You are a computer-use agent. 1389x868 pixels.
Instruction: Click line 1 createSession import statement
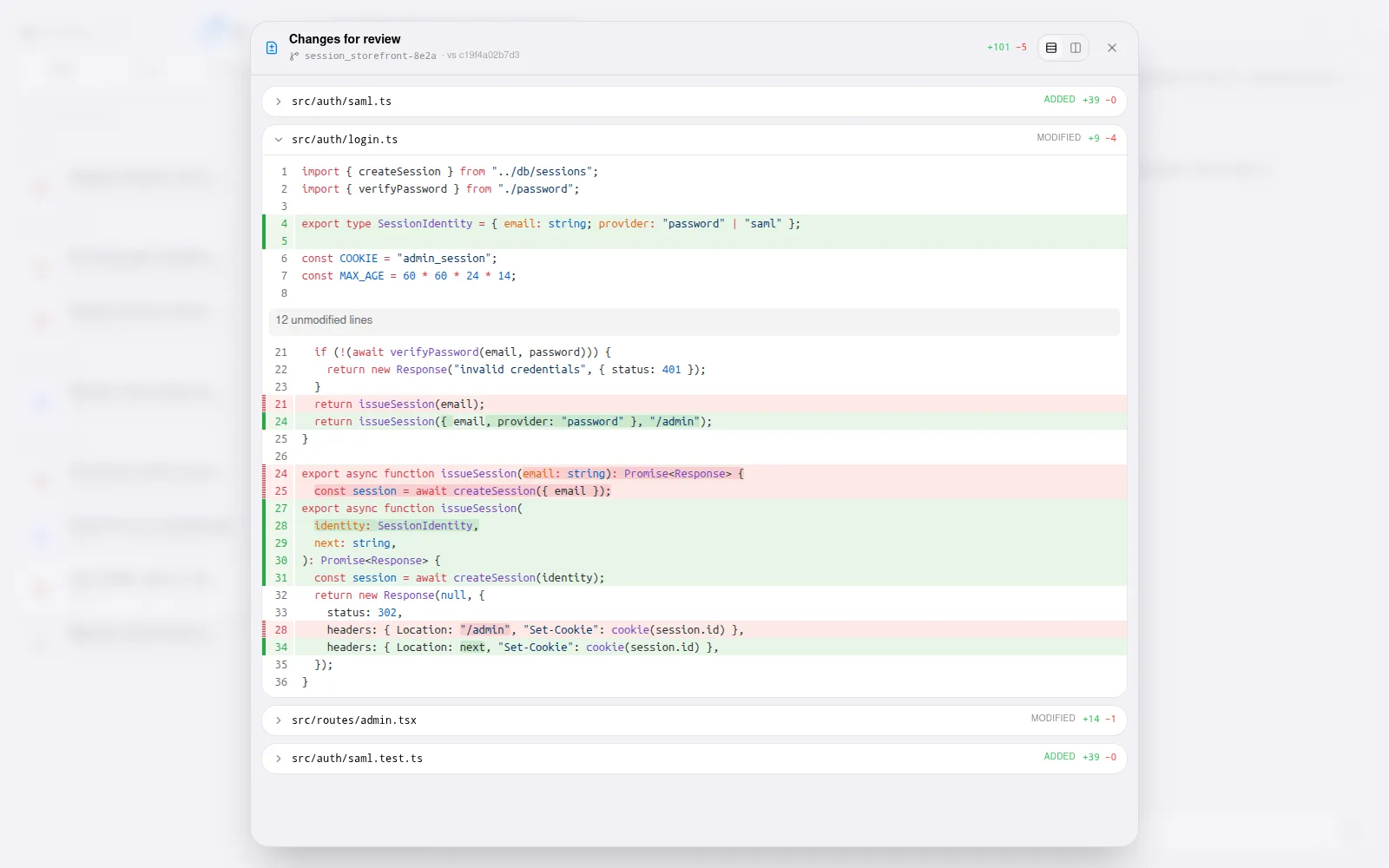click(x=694, y=172)
